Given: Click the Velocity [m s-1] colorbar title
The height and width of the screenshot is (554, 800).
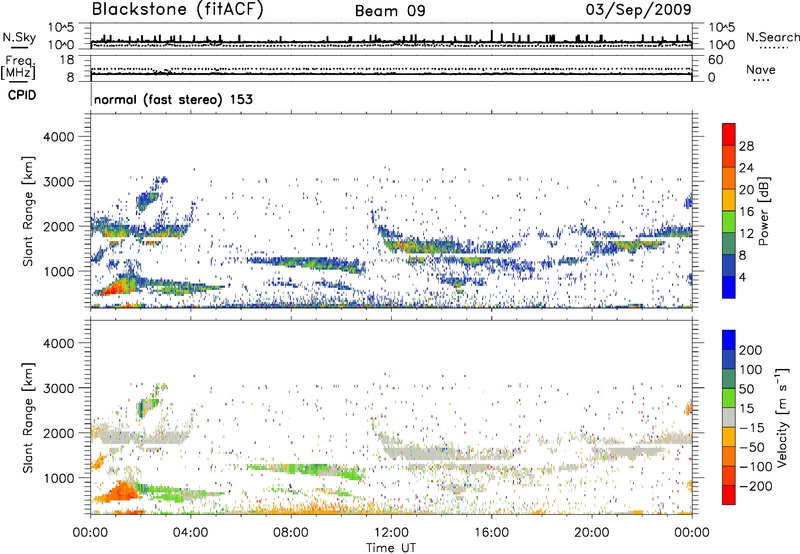Looking at the screenshot, I should click(781, 417).
